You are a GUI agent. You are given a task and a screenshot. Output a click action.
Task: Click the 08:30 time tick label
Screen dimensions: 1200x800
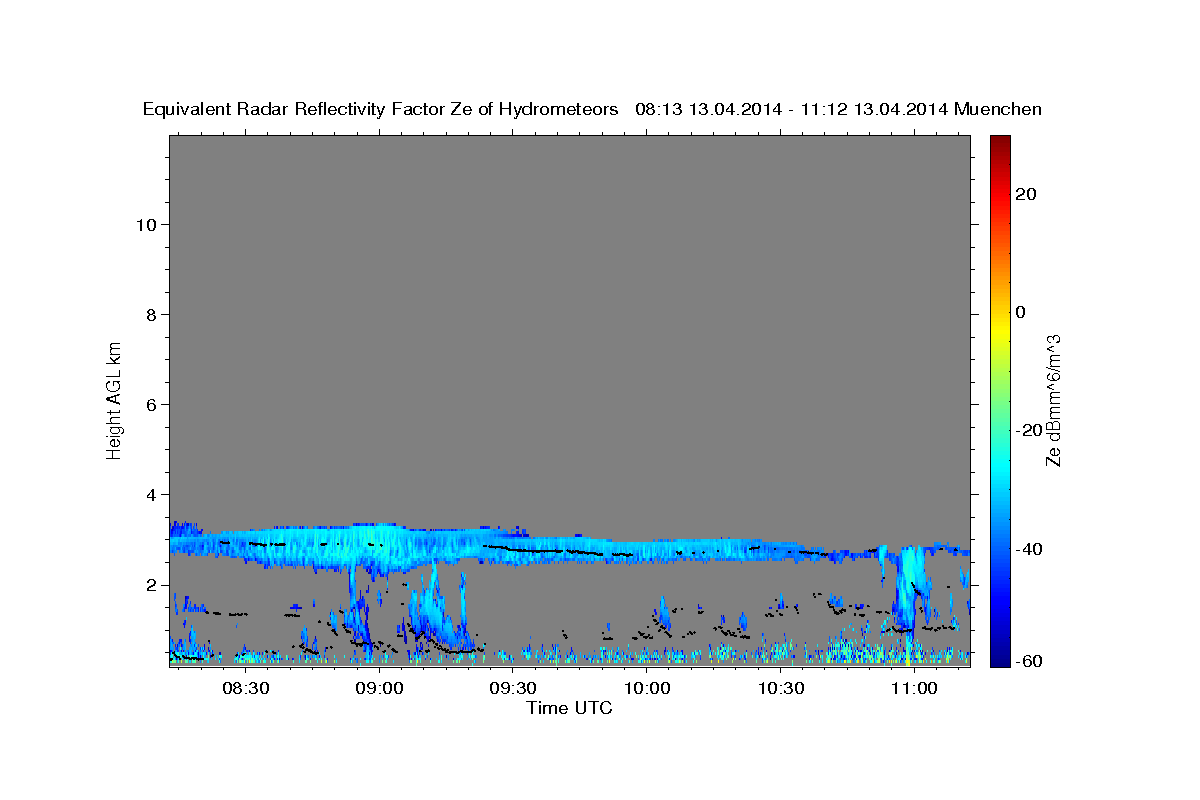click(246, 689)
